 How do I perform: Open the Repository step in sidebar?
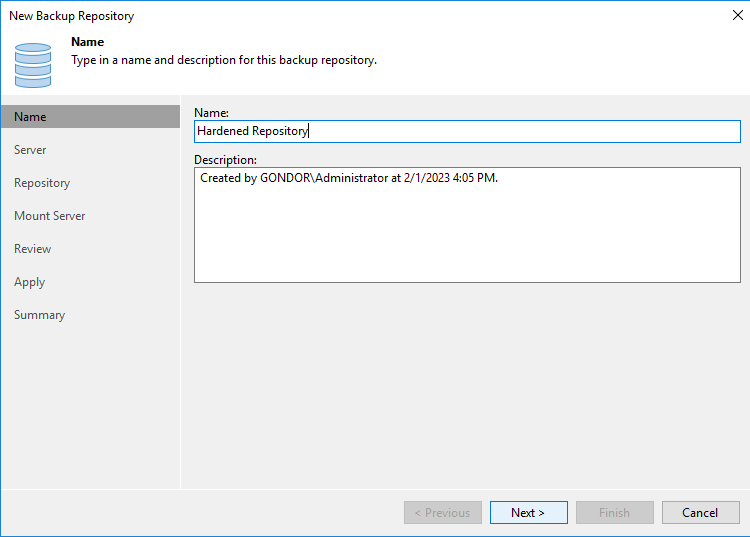click(x=42, y=183)
